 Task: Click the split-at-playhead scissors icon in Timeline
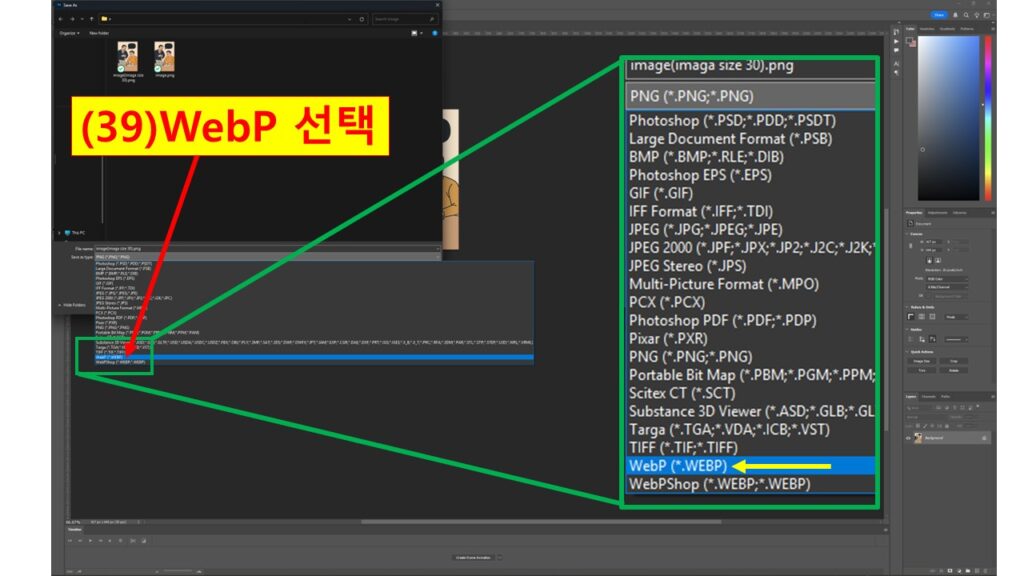pos(131,540)
